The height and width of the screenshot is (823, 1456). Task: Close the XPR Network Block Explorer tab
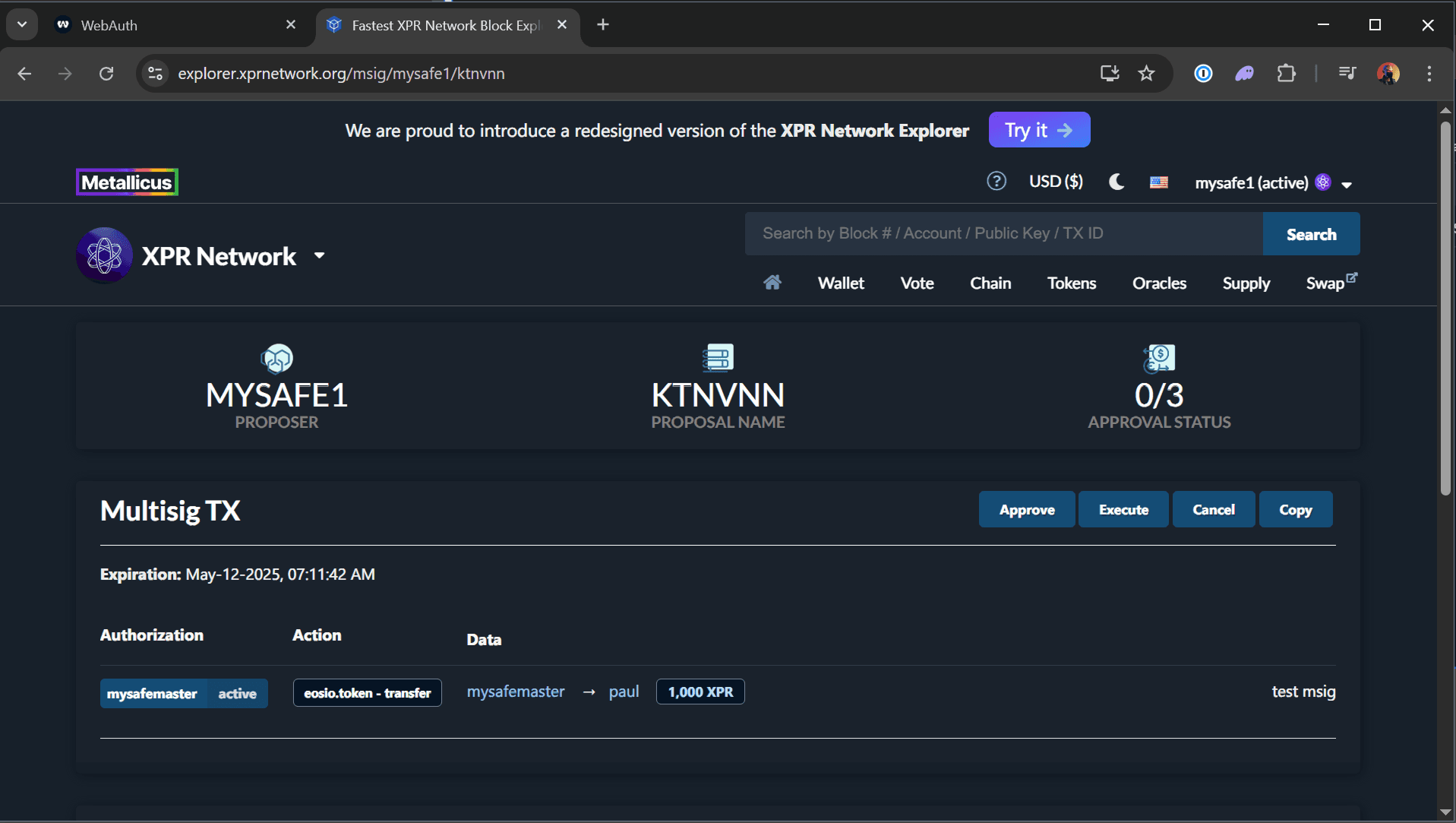click(562, 25)
